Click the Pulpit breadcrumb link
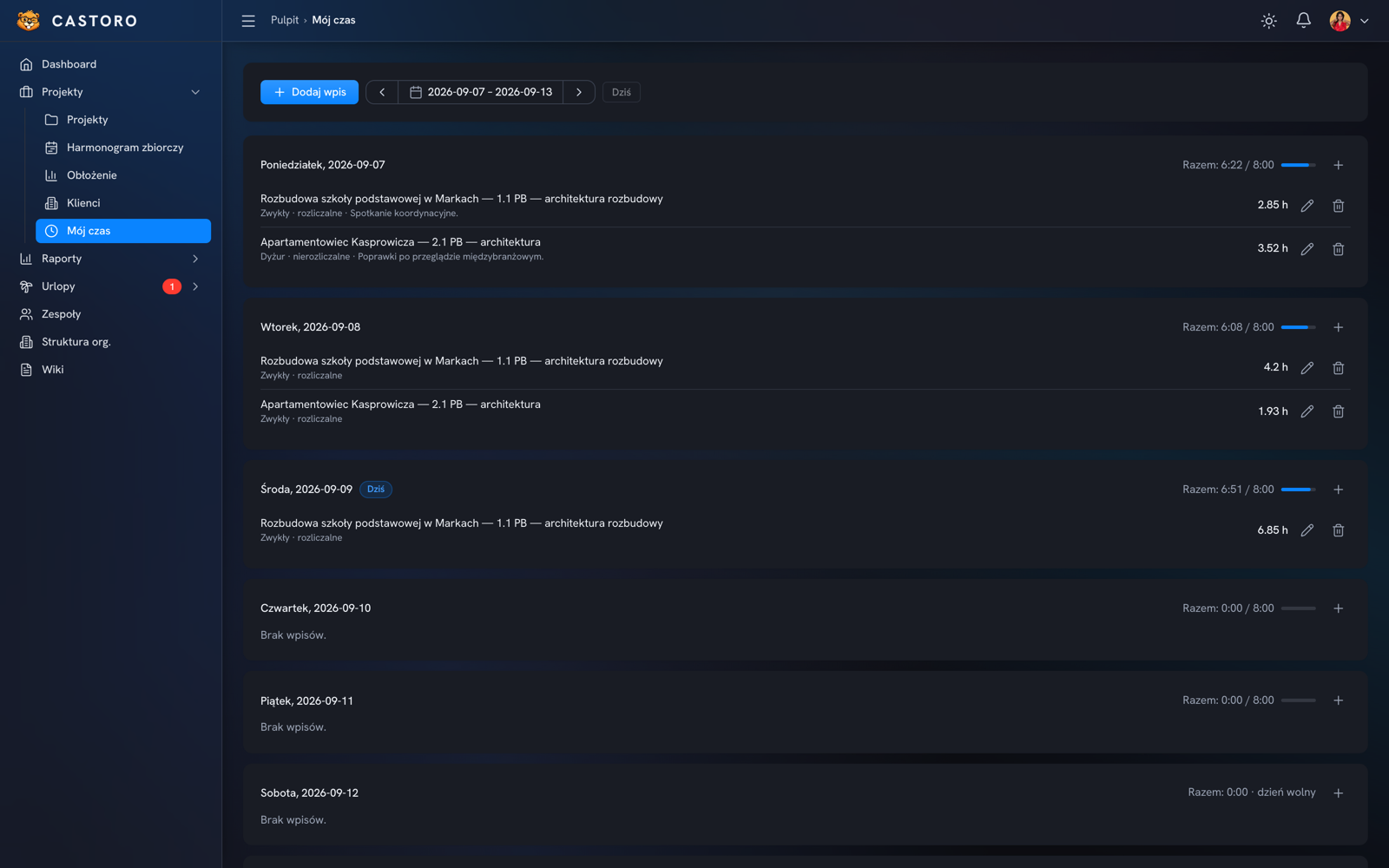 coord(285,20)
